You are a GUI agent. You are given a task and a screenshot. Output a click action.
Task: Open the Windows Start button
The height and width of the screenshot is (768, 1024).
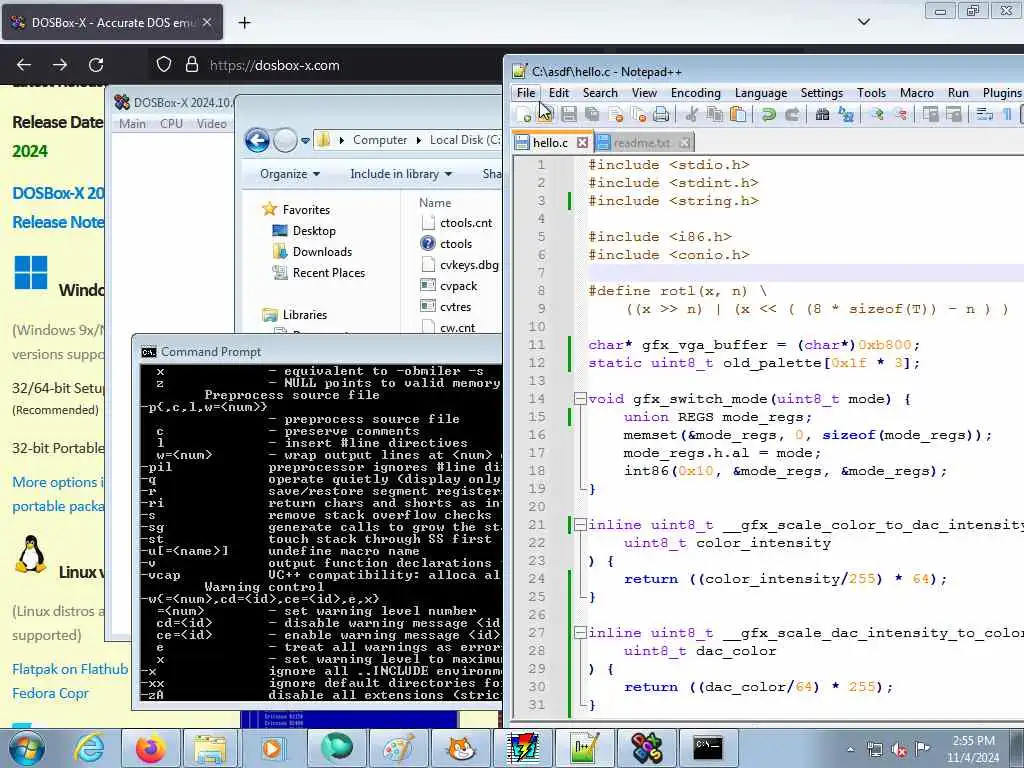tap(27, 748)
